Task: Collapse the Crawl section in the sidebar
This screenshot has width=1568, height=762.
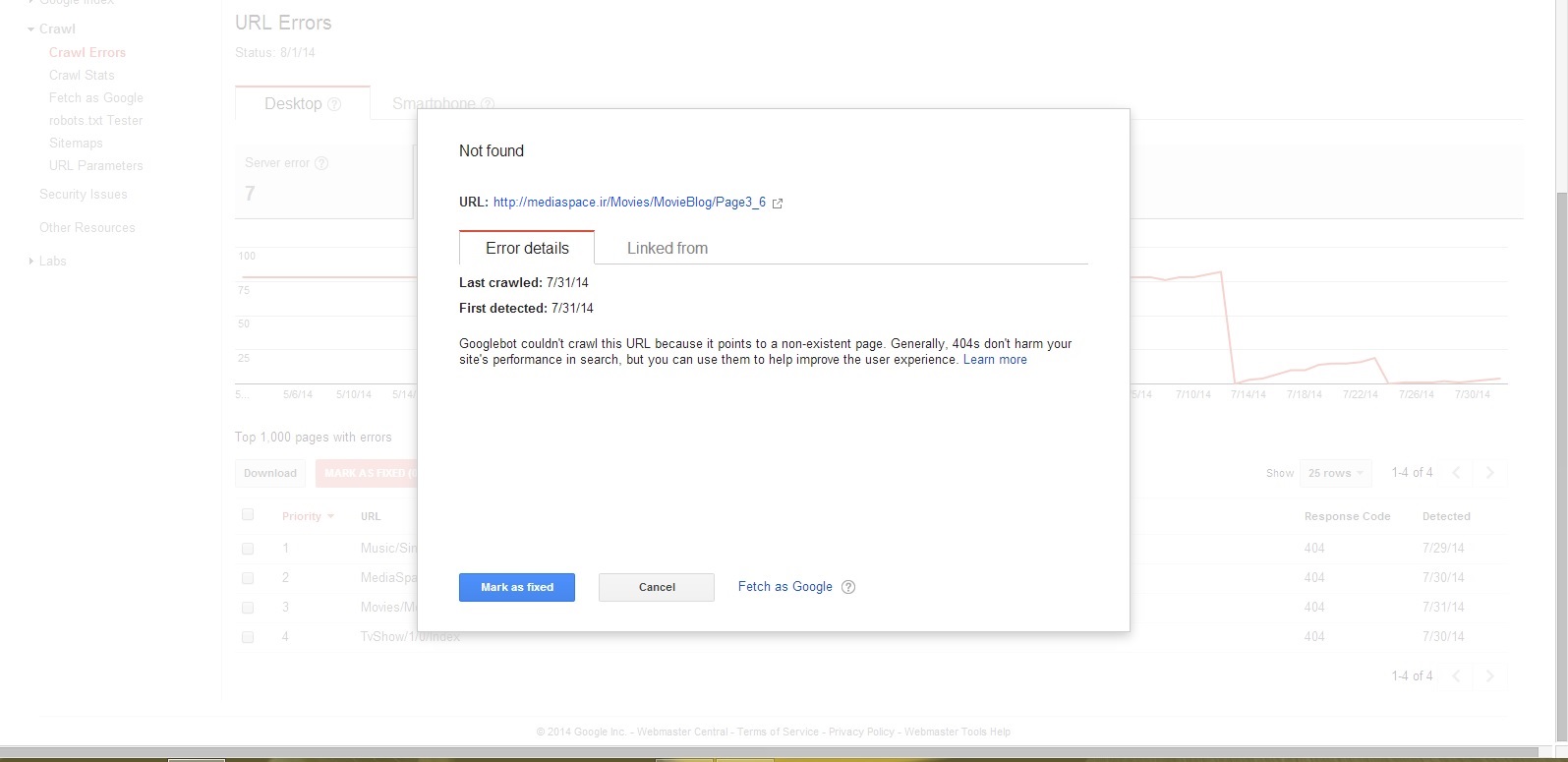Action: [x=31, y=29]
